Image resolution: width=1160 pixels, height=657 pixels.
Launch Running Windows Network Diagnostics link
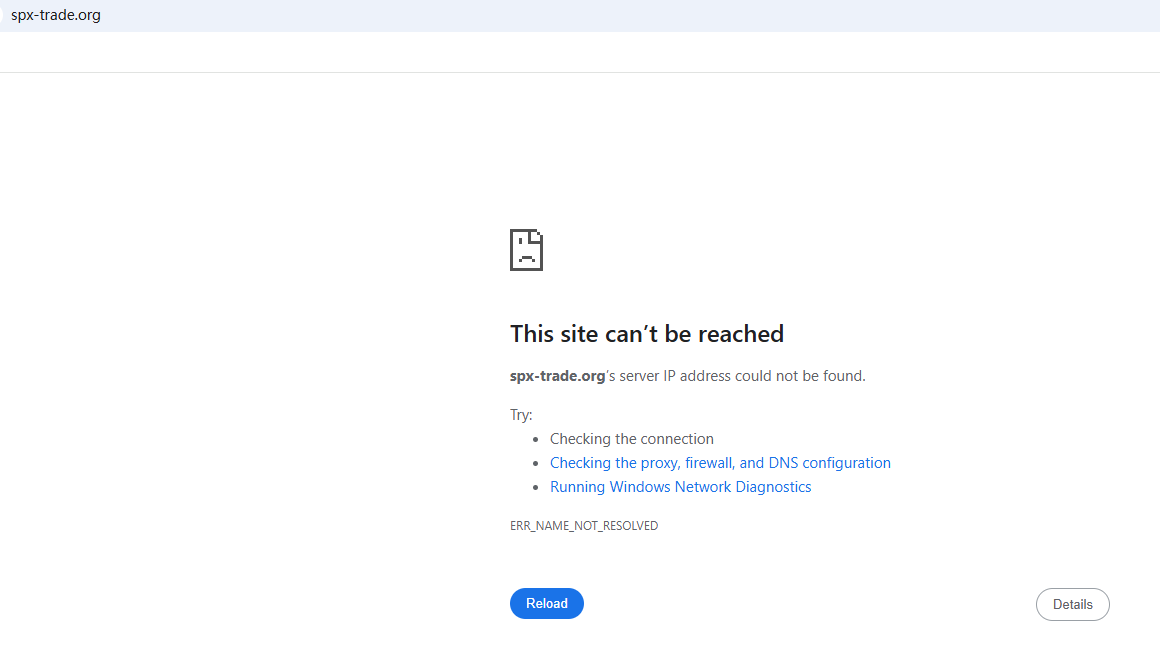pyautogui.click(x=680, y=487)
